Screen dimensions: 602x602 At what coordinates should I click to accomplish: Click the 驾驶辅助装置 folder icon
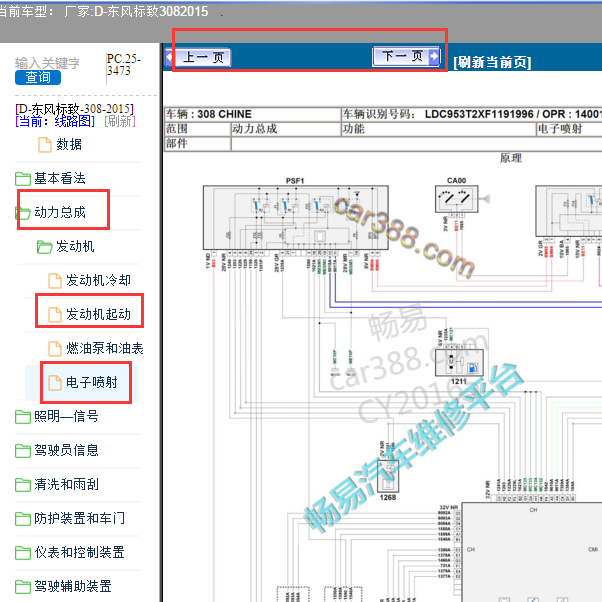coord(23,587)
